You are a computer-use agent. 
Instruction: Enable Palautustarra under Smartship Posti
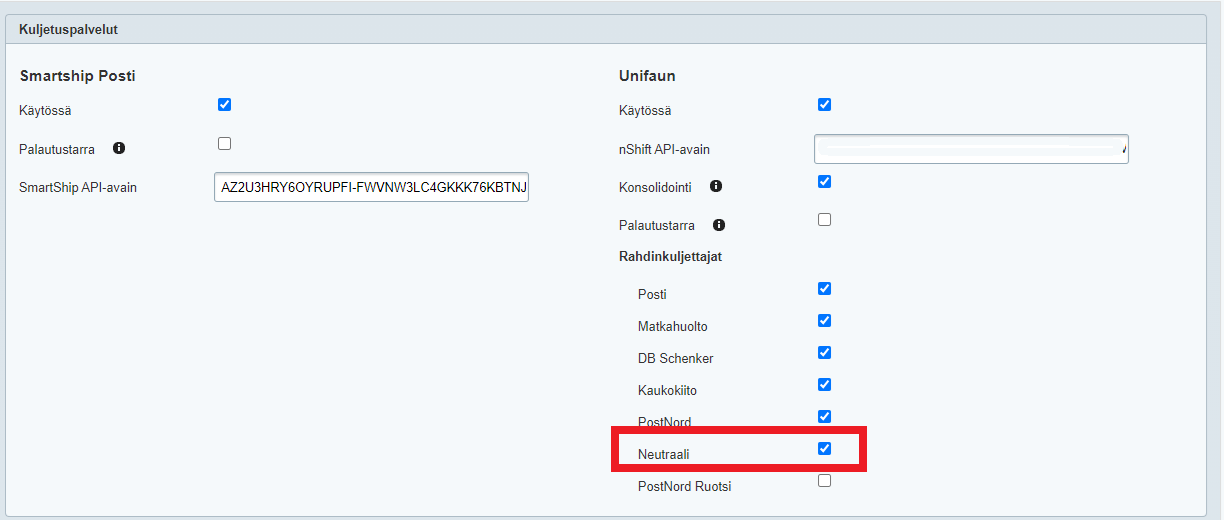(224, 144)
